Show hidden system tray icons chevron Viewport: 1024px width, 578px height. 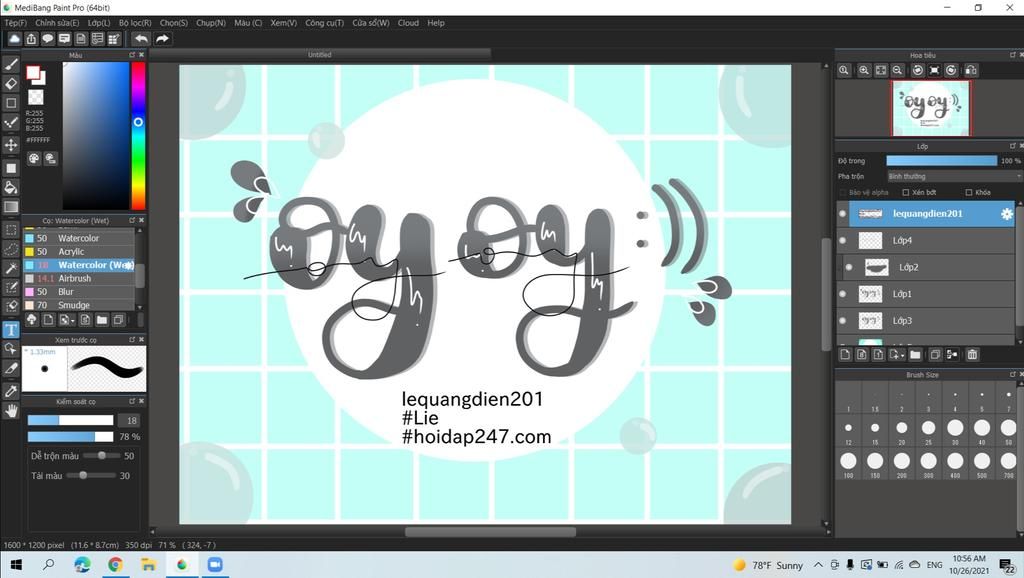[x=818, y=565]
